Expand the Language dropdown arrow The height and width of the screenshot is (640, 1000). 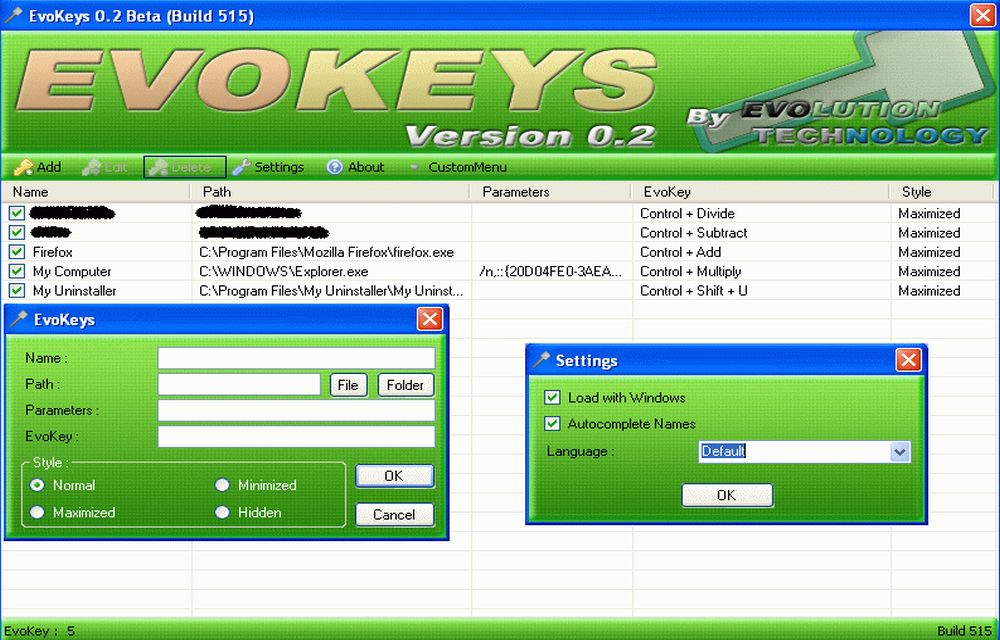[900, 452]
